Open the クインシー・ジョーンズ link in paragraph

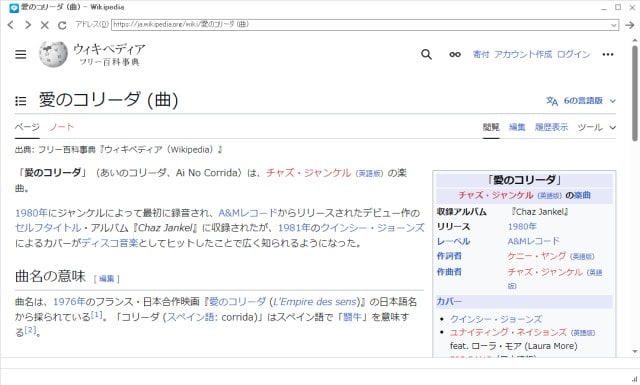click(x=372, y=228)
